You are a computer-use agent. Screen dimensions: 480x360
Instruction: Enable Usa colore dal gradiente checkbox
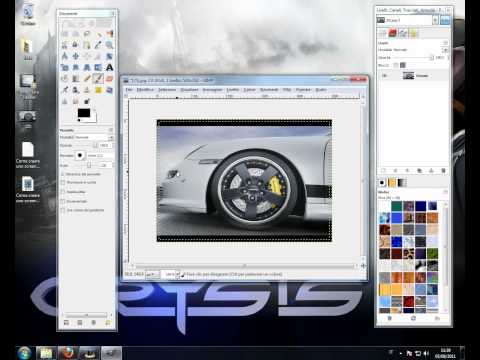click(x=62, y=210)
